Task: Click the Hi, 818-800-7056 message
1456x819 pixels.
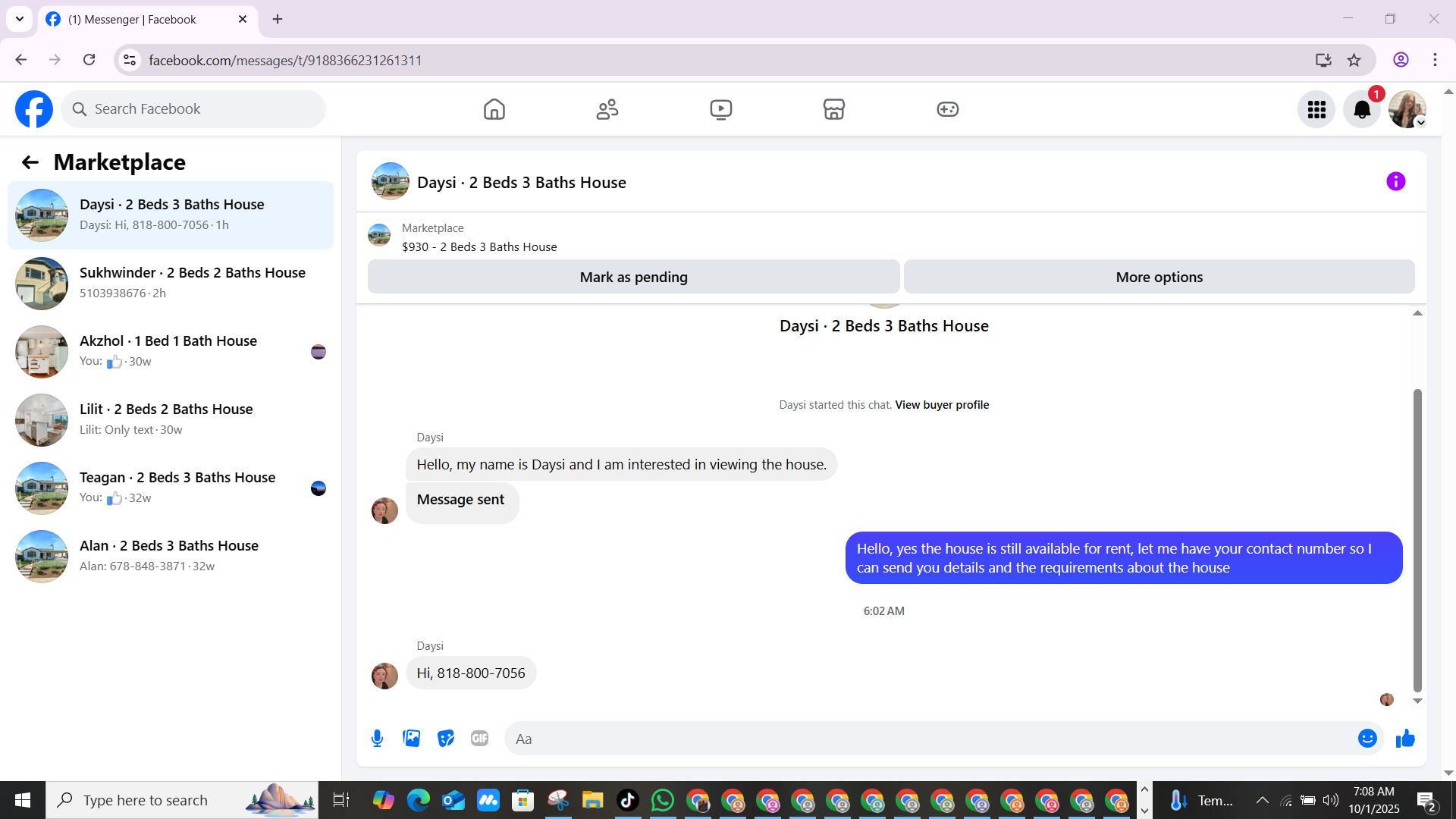Action: (471, 673)
